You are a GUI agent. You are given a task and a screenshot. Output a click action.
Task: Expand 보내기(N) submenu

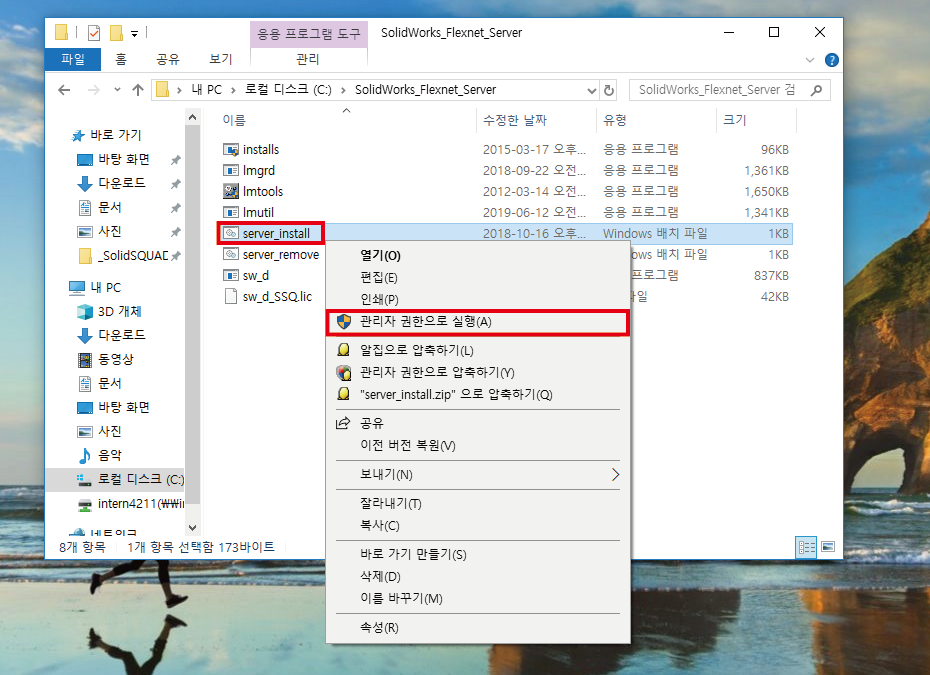click(x=615, y=475)
